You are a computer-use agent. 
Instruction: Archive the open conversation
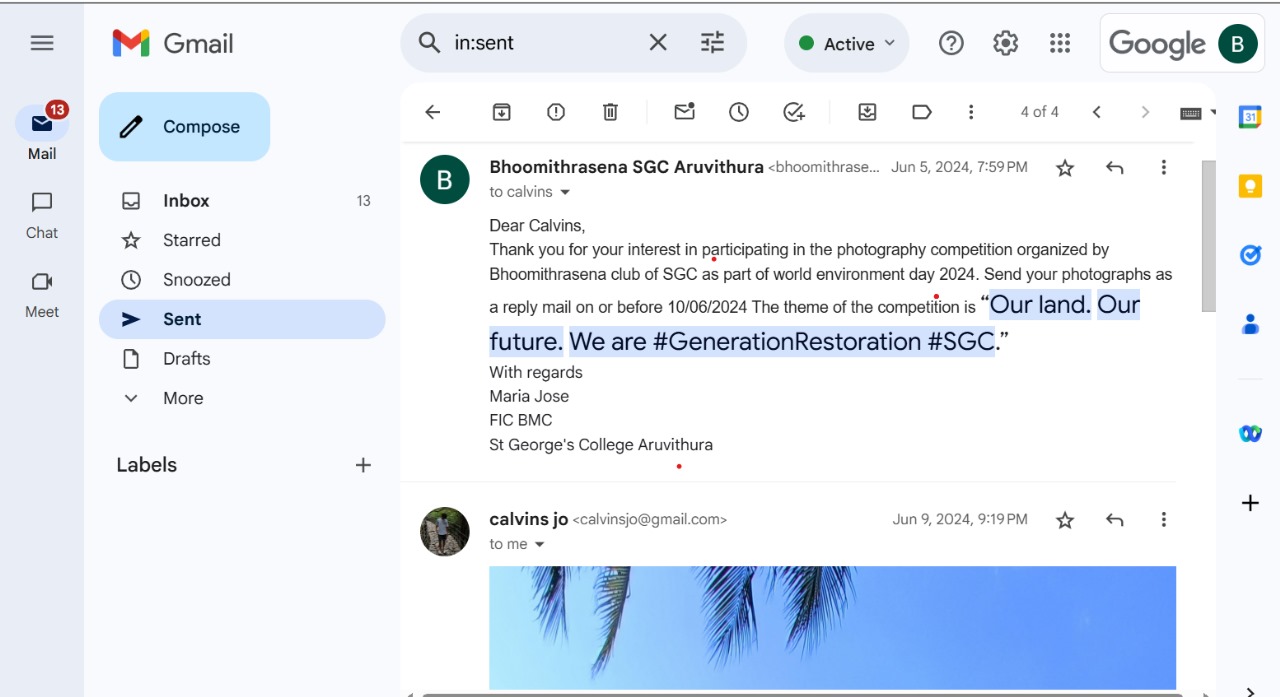click(501, 112)
